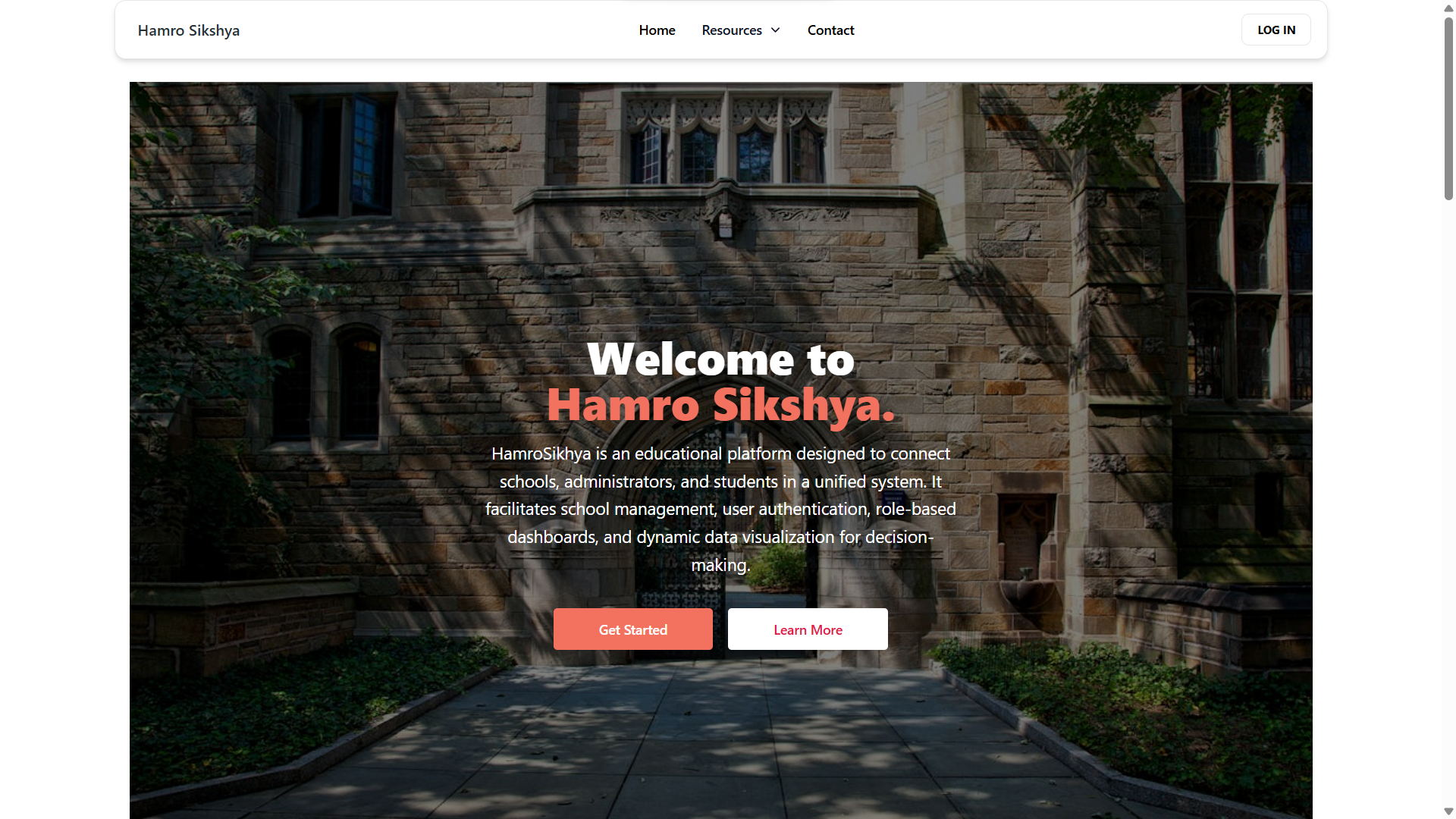Click the white Learn More button

[x=808, y=629]
